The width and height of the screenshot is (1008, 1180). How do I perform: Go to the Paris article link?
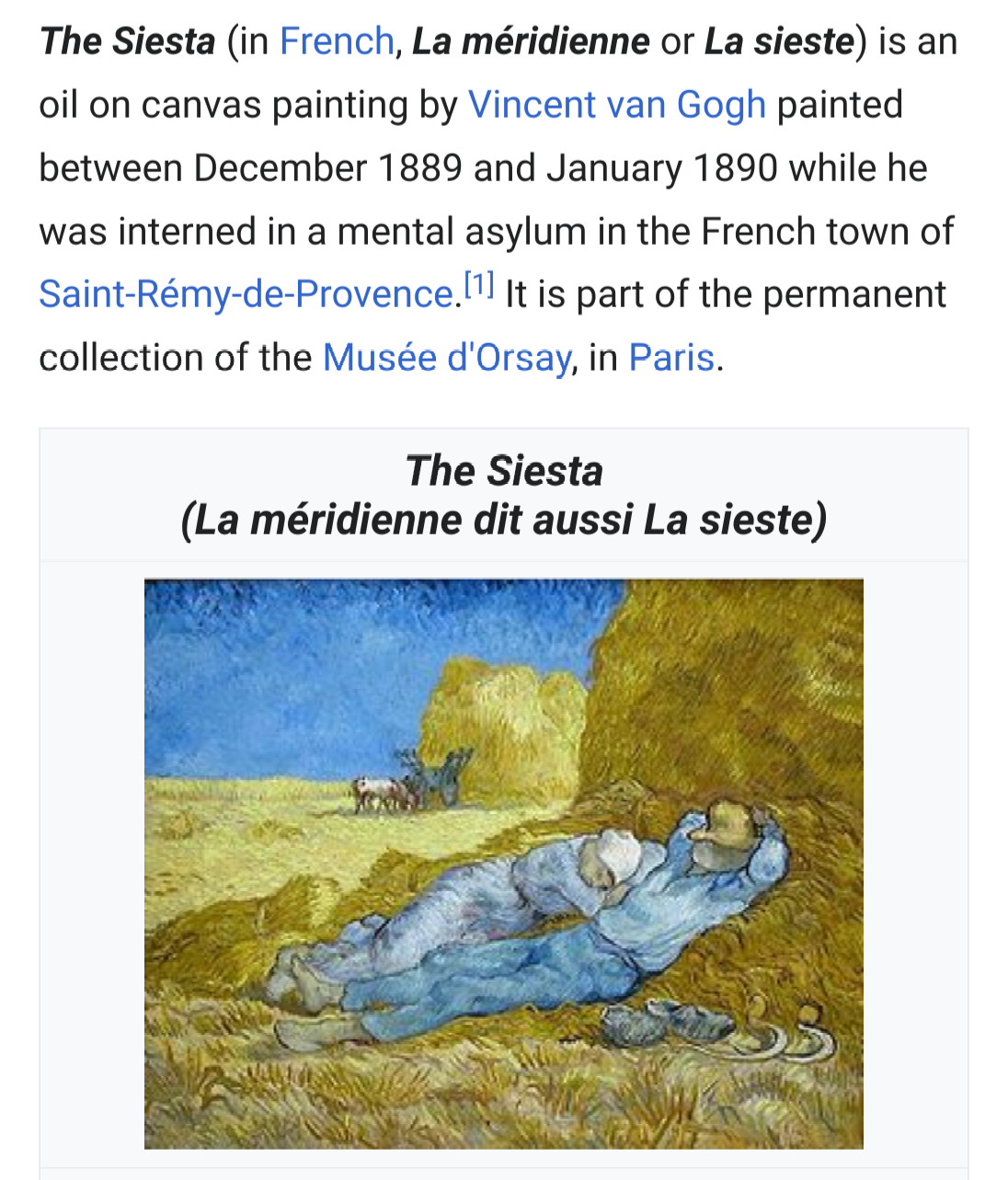[671, 358]
